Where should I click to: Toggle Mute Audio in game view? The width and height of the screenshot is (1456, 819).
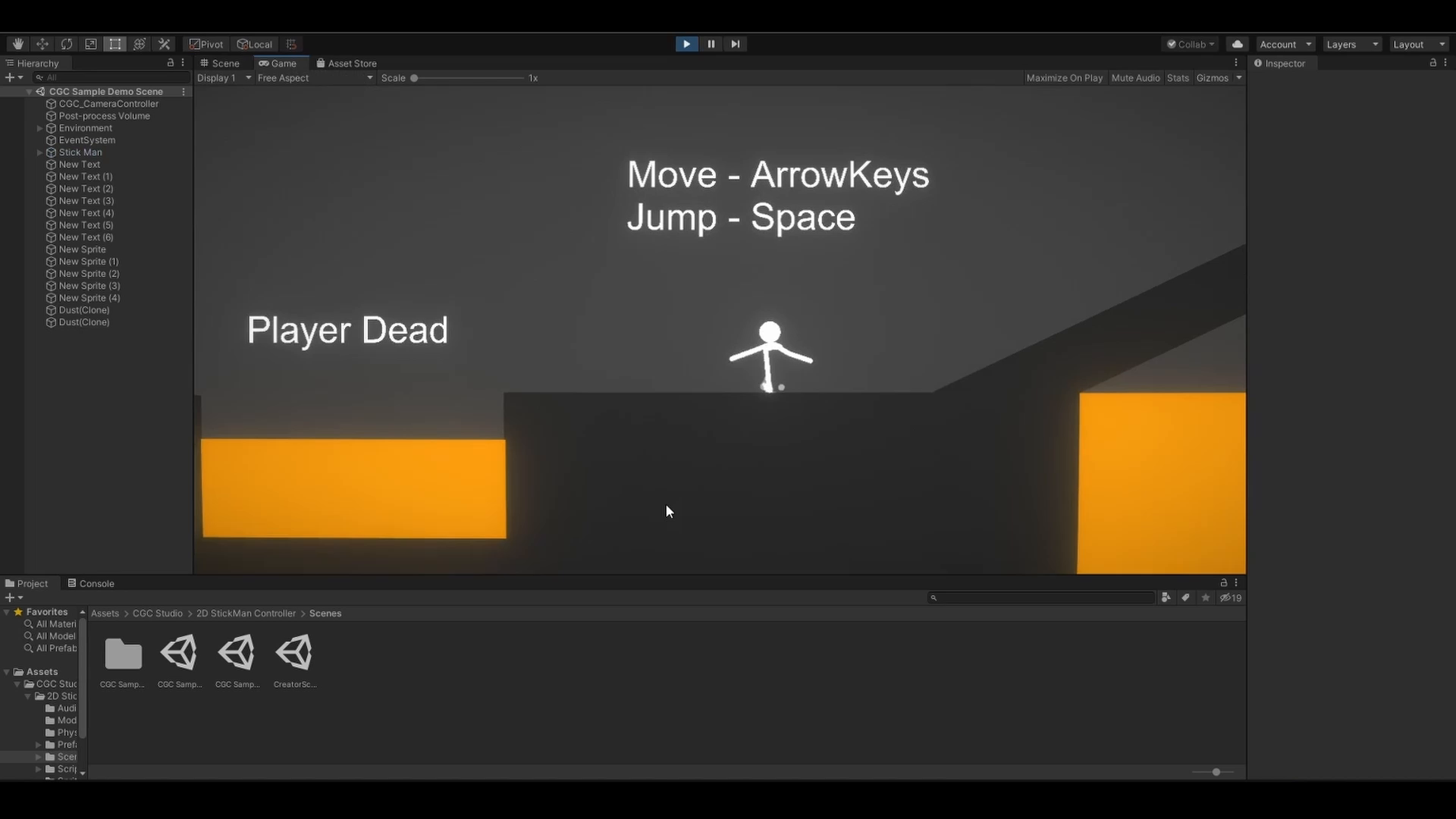click(1135, 78)
